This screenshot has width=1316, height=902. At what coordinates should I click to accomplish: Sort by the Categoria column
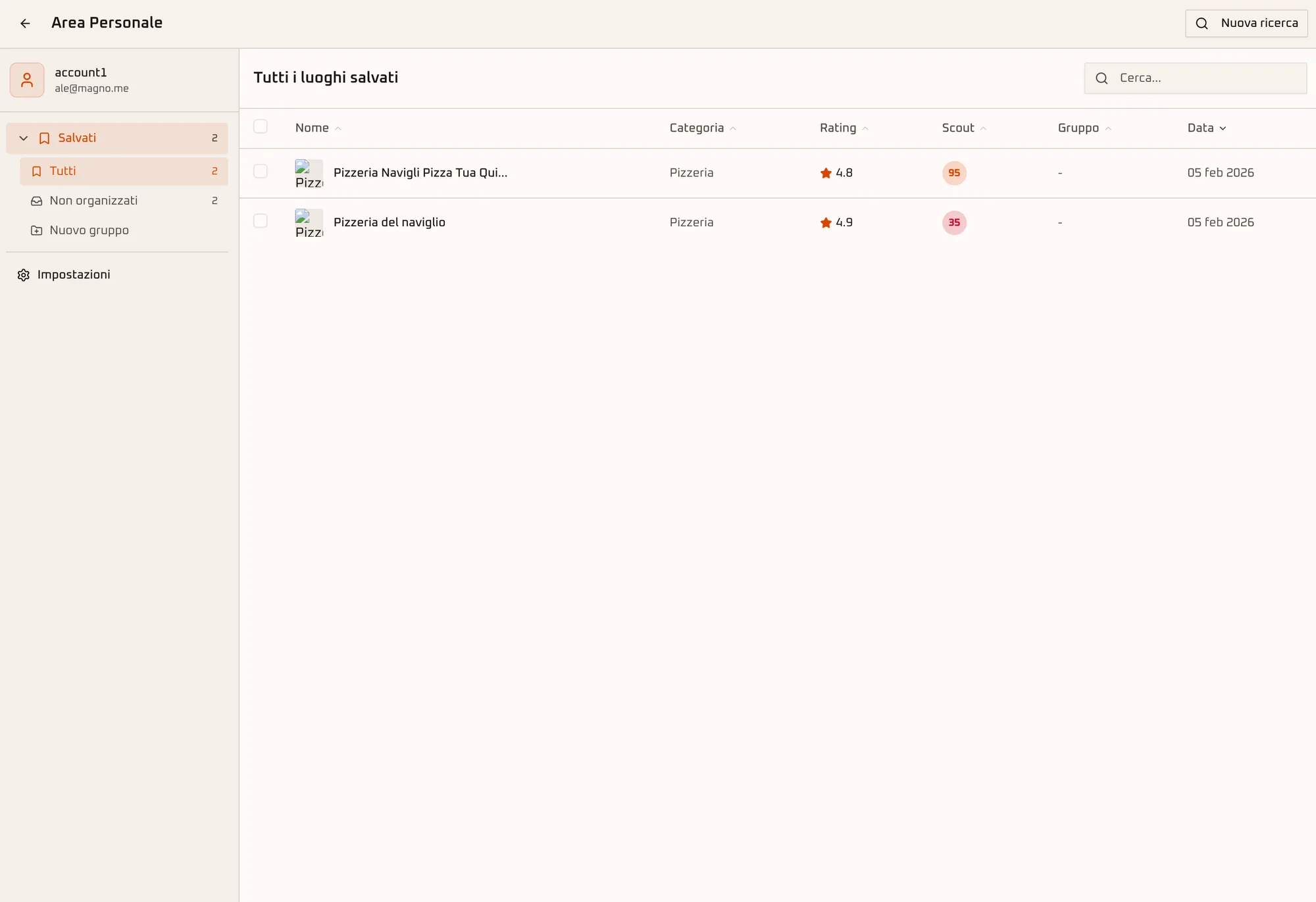point(702,128)
